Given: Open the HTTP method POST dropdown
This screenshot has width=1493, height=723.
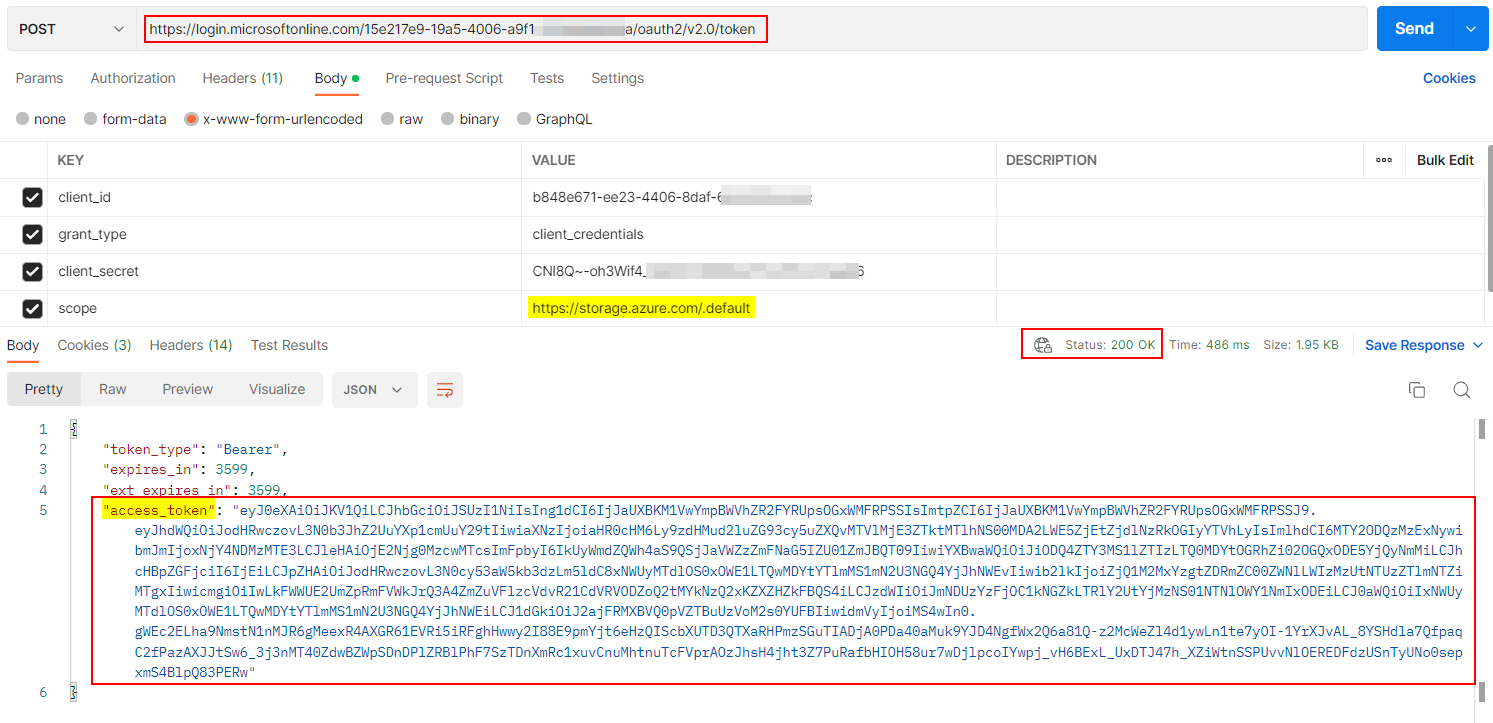Looking at the screenshot, I should (72, 29).
